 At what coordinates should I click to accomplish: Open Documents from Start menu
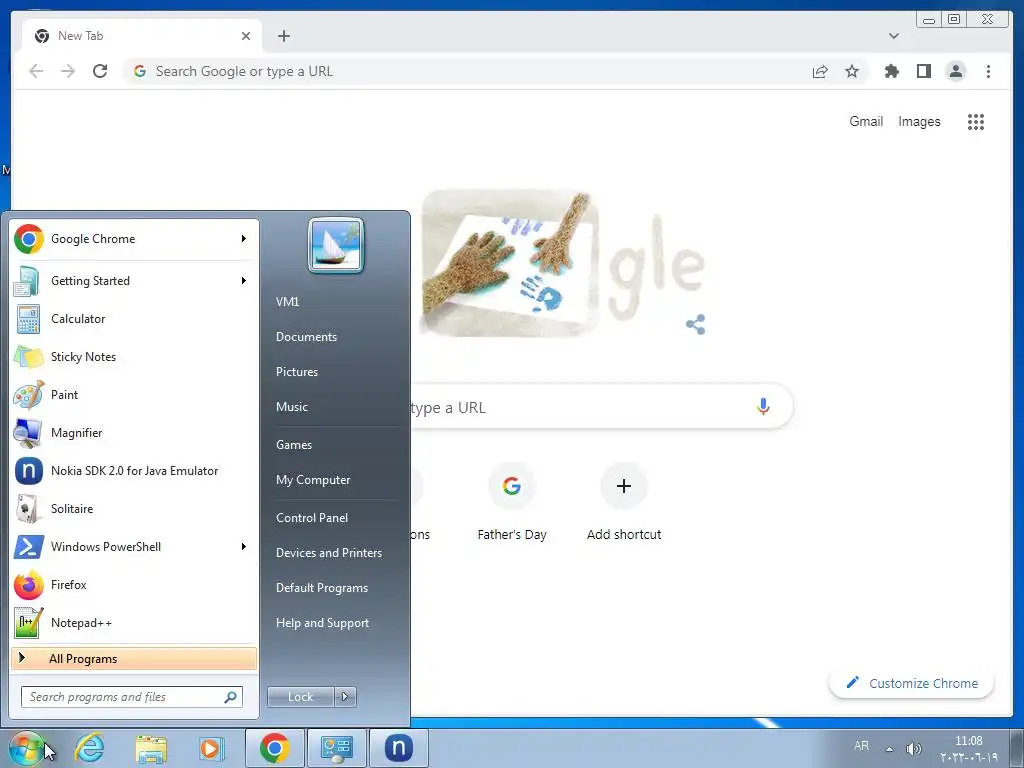tap(306, 337)
